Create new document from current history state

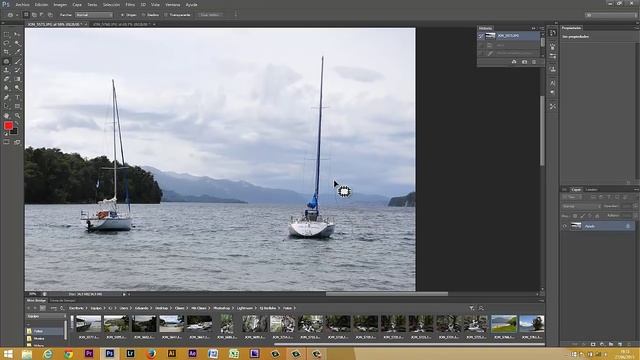514,62
